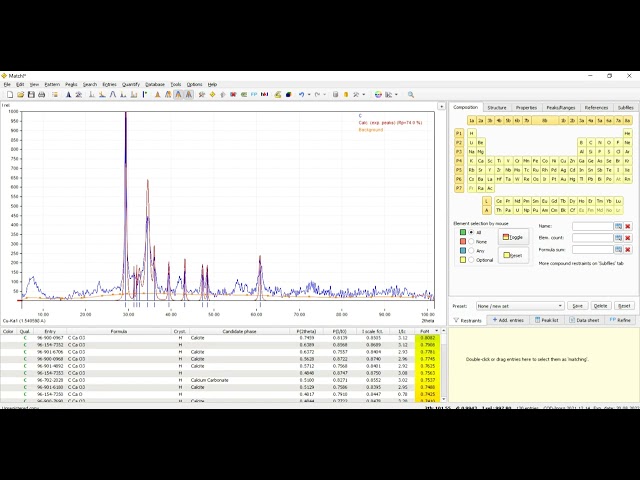
Task: Save using the floppy disk icon
Action: point(31,95)
